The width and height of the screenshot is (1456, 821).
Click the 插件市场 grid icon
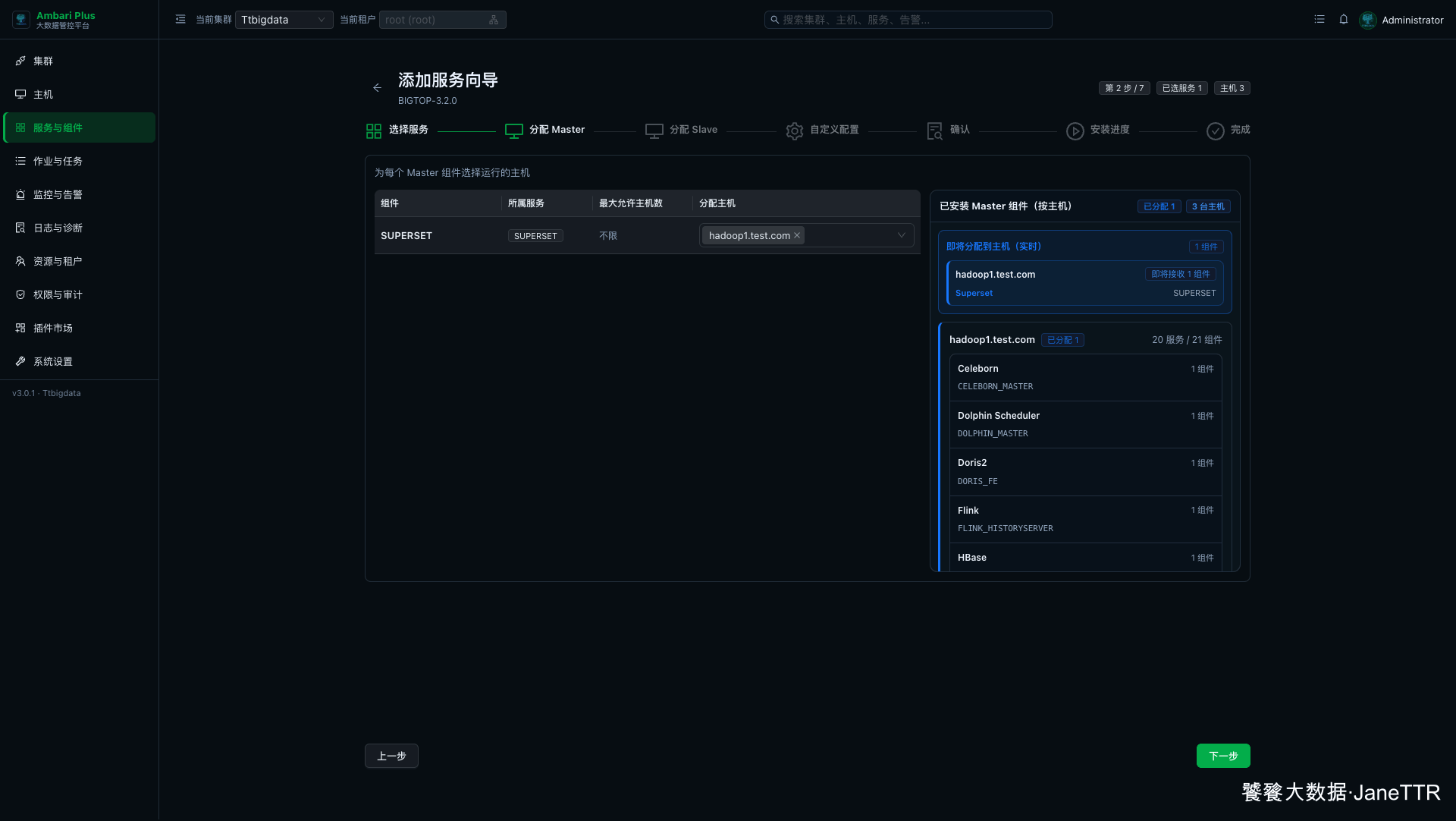point(20,328)
